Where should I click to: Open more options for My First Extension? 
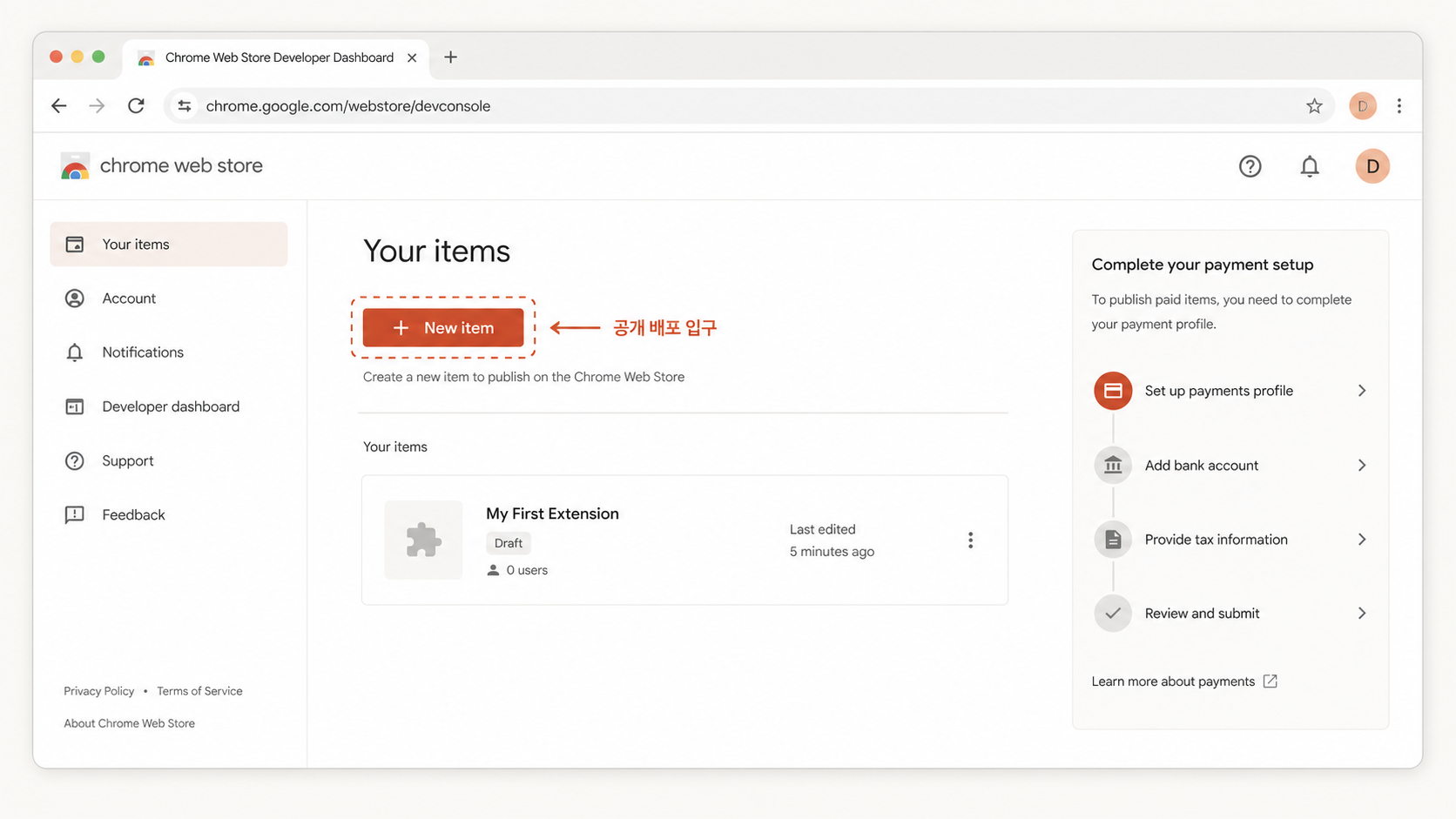coord(970,540)
